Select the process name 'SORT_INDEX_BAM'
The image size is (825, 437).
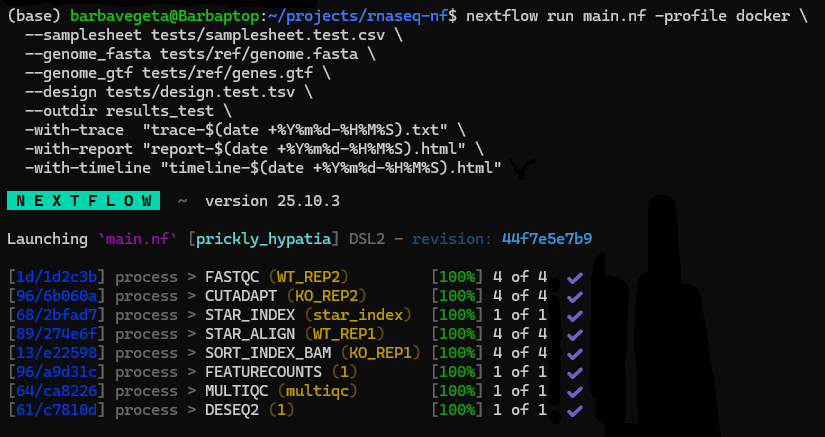[268, 353]
